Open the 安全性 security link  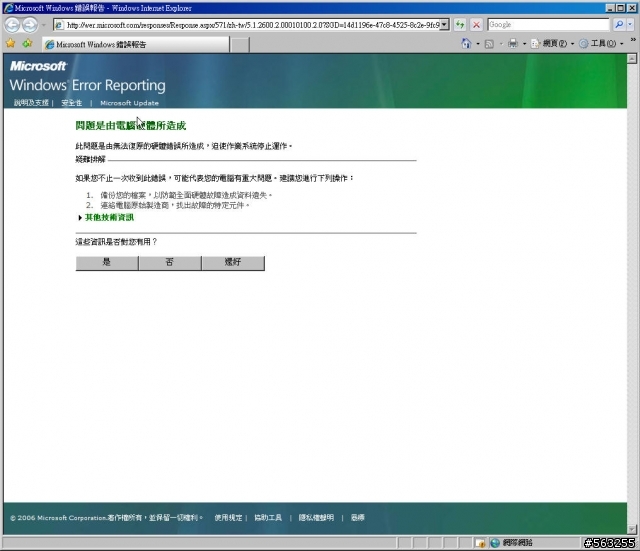tap(71, 103)
